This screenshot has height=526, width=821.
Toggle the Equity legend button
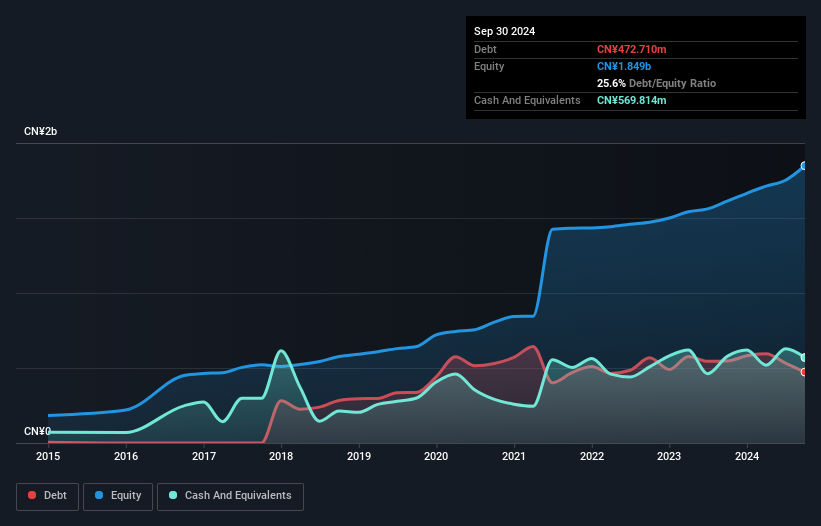pyautogui.click(x=118, y=496)
